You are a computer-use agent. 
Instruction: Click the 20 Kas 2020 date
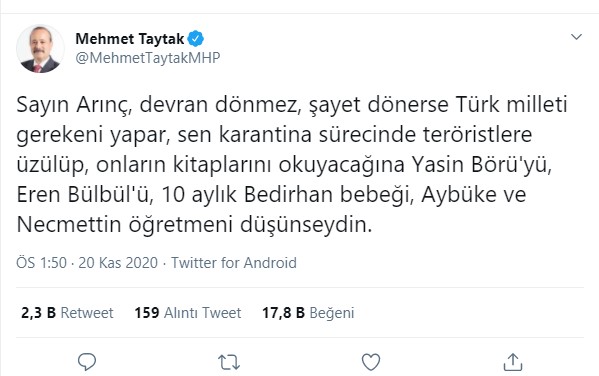[118, 263]
